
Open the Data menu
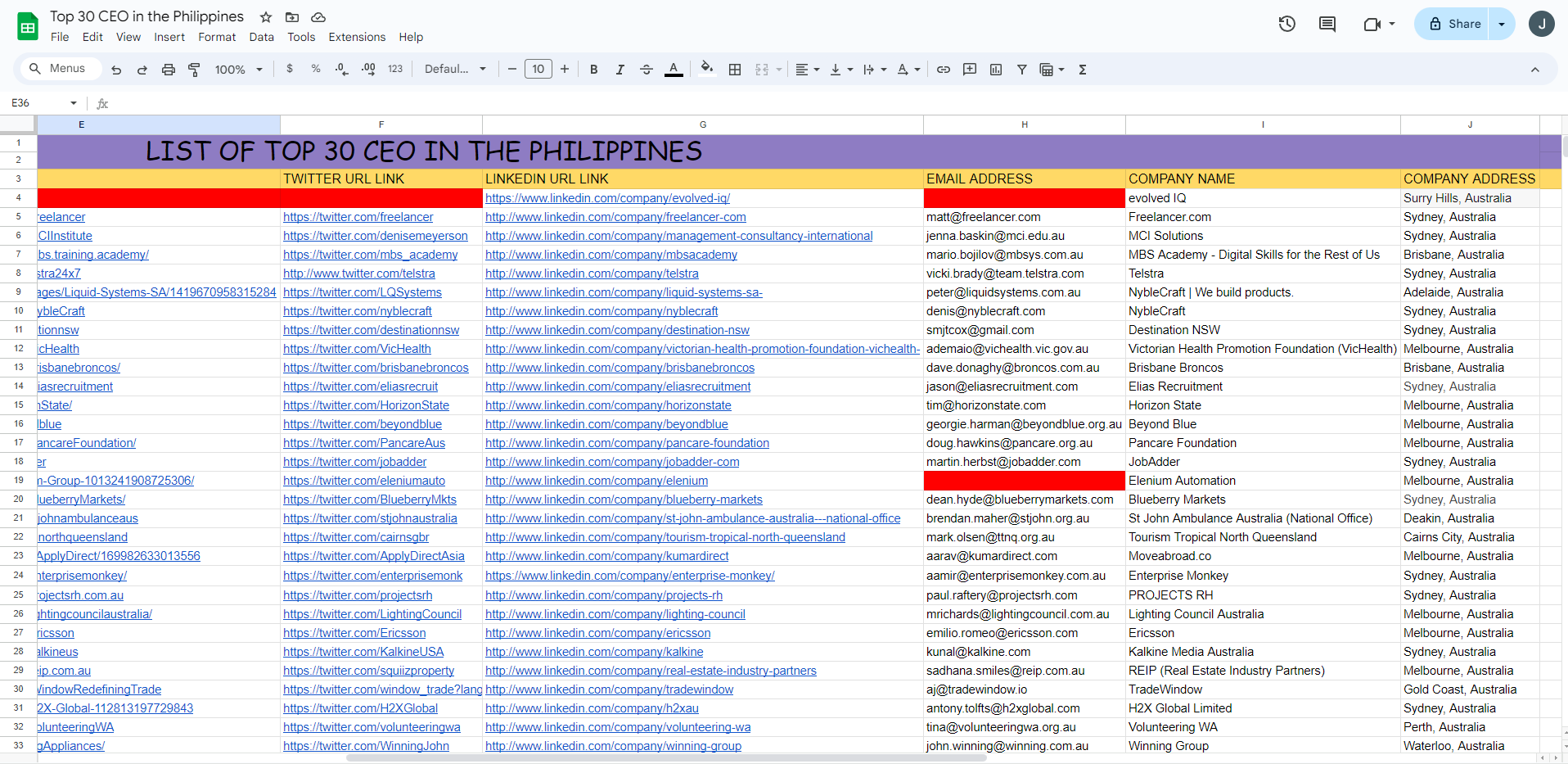click(x=262, y=37)
